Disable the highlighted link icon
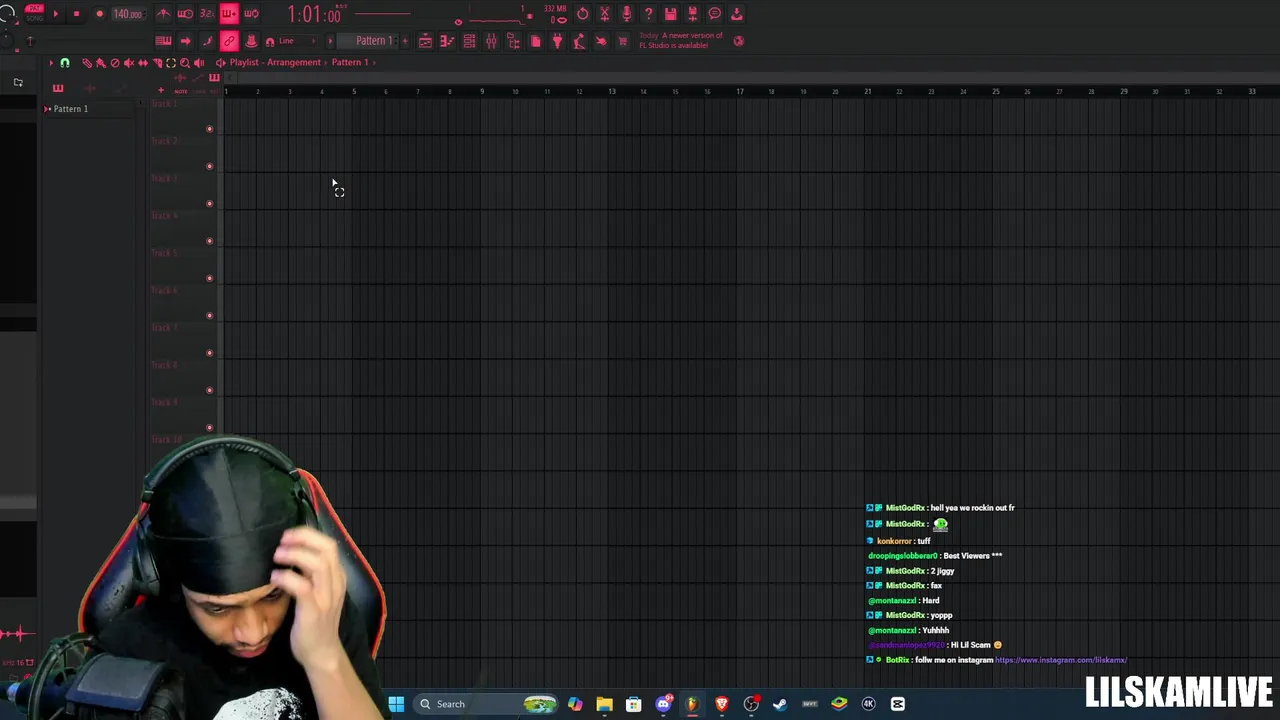This screenshot has width=1280, height=720. click(x=229, y=41)
